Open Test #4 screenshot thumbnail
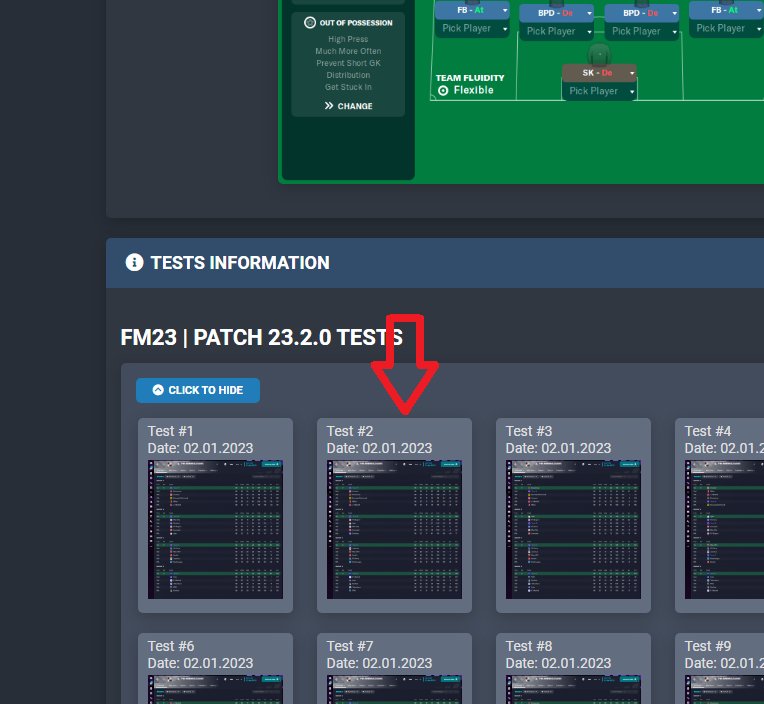Screen dimensions: 764x704 724,530
